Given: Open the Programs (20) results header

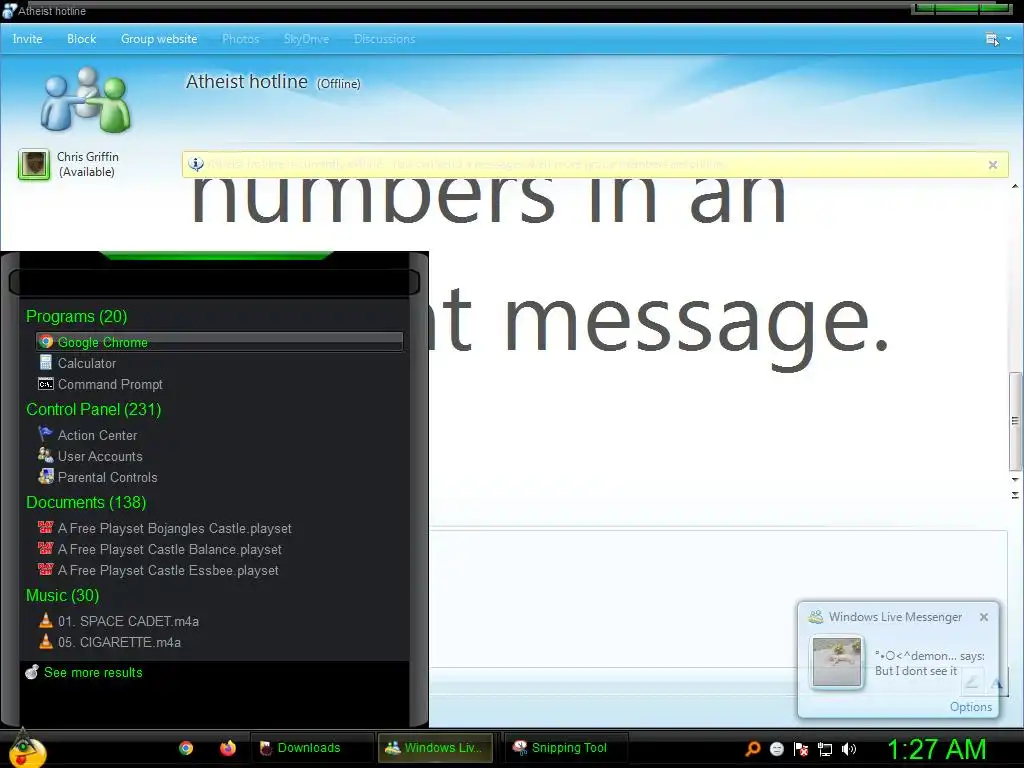Looking at the screenshot, I should (76, 316).
